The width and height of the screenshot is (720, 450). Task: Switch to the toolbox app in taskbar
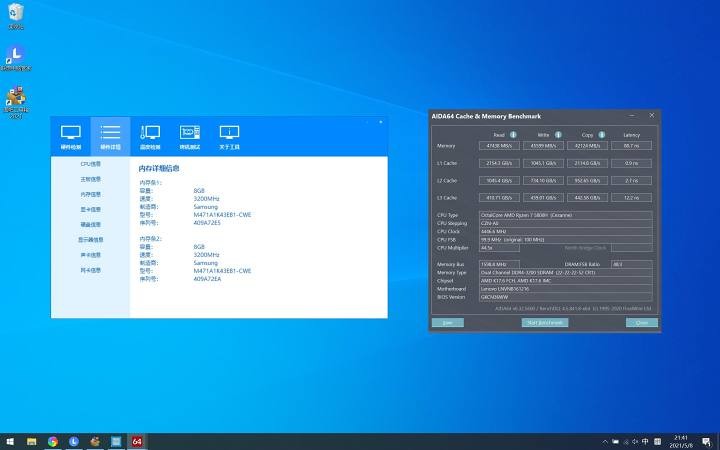pyautogui.click(x=95, y=442)
